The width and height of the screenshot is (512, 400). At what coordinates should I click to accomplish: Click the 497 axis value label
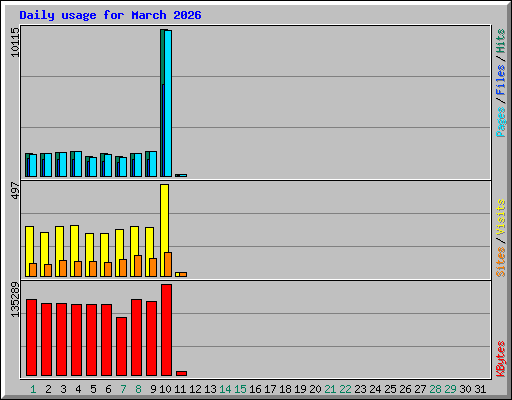[x=15, y=190]
